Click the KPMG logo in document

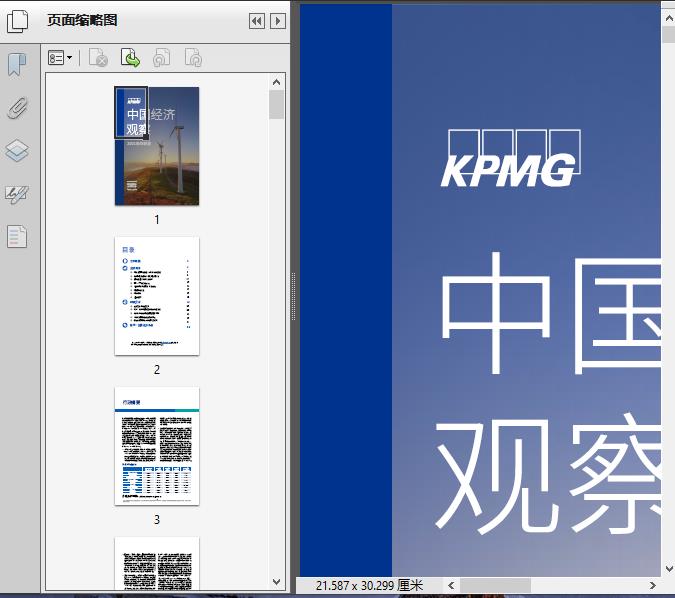click(x=511, y=158)
